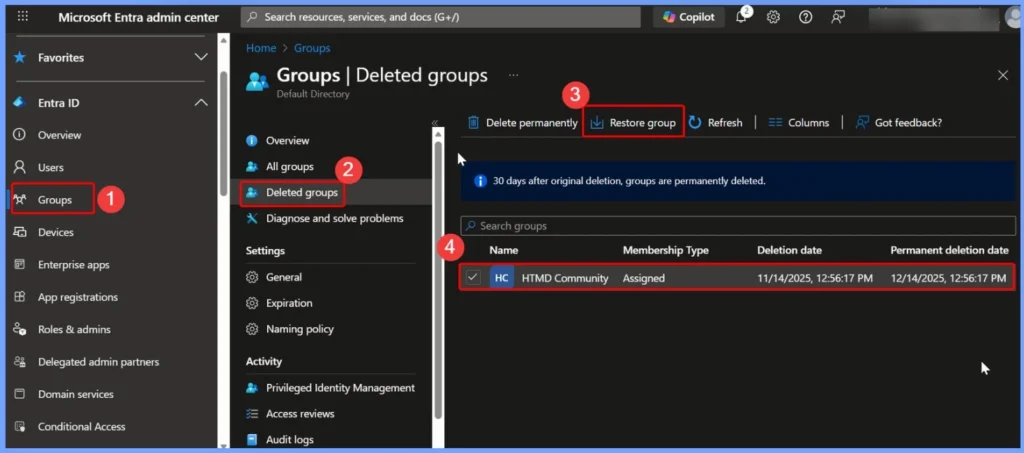Click the Delegated admin partners icon
Viewport: 1024px width, 453px height.
(x=20, y=362)
